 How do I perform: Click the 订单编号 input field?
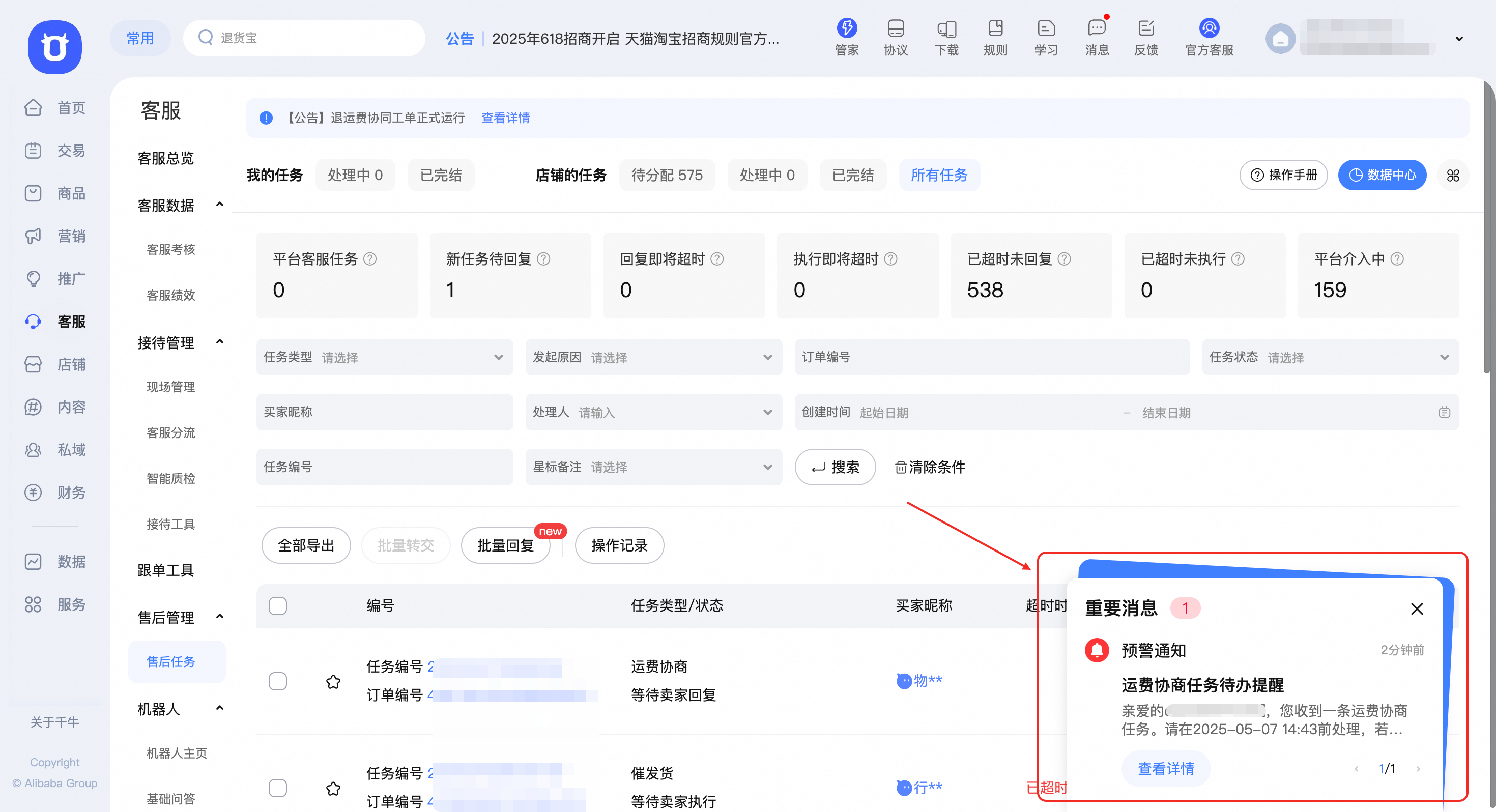point(992,357)
